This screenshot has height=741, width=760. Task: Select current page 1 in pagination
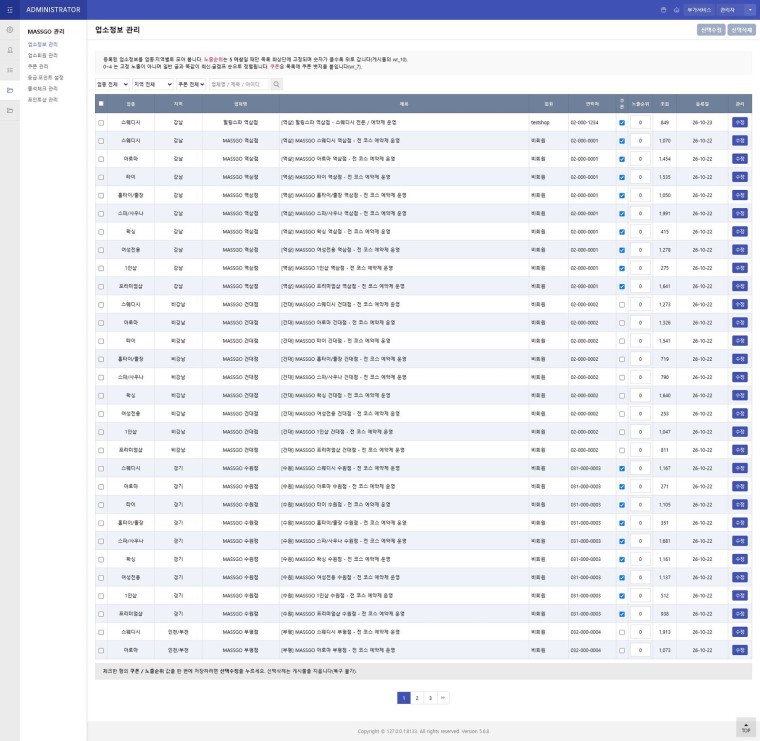pyautogui.click(x=404, y=698)
